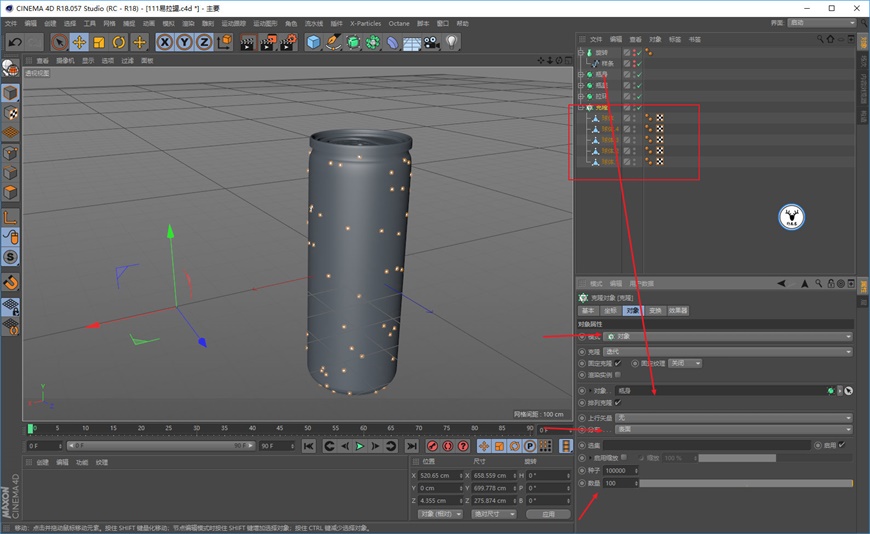Select polygon mode in left sidebar
This screenshot has width=870, height=534.
[11, 193]
